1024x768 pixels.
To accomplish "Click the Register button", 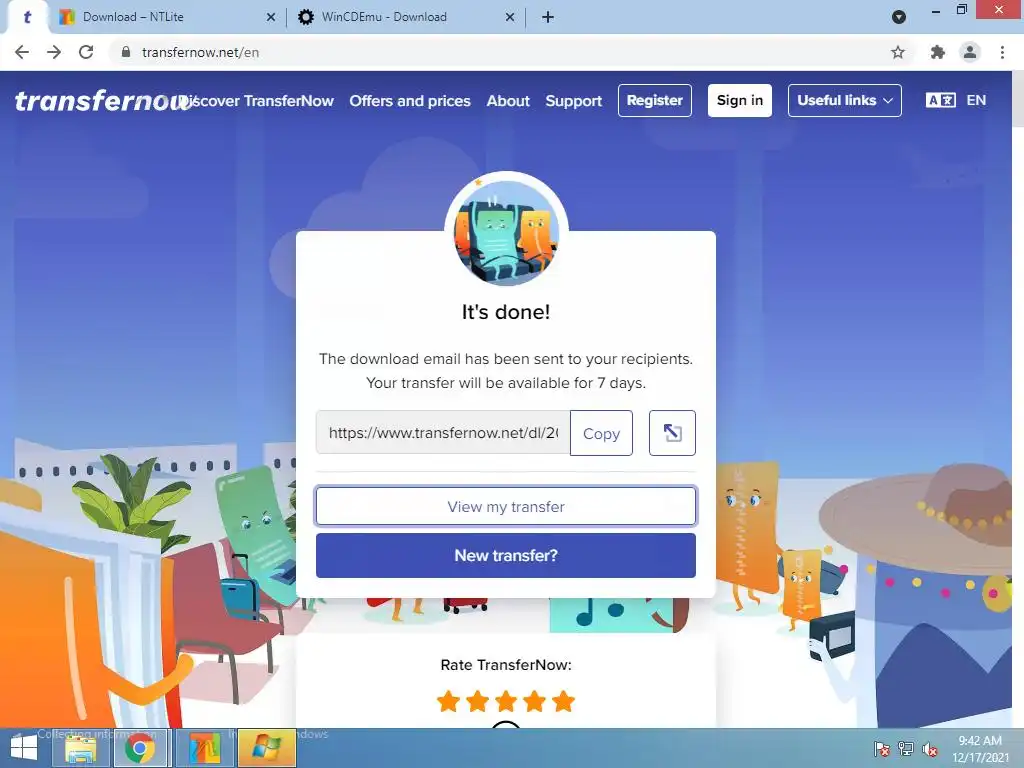I will pyautogui.click(x=654, y=101).
